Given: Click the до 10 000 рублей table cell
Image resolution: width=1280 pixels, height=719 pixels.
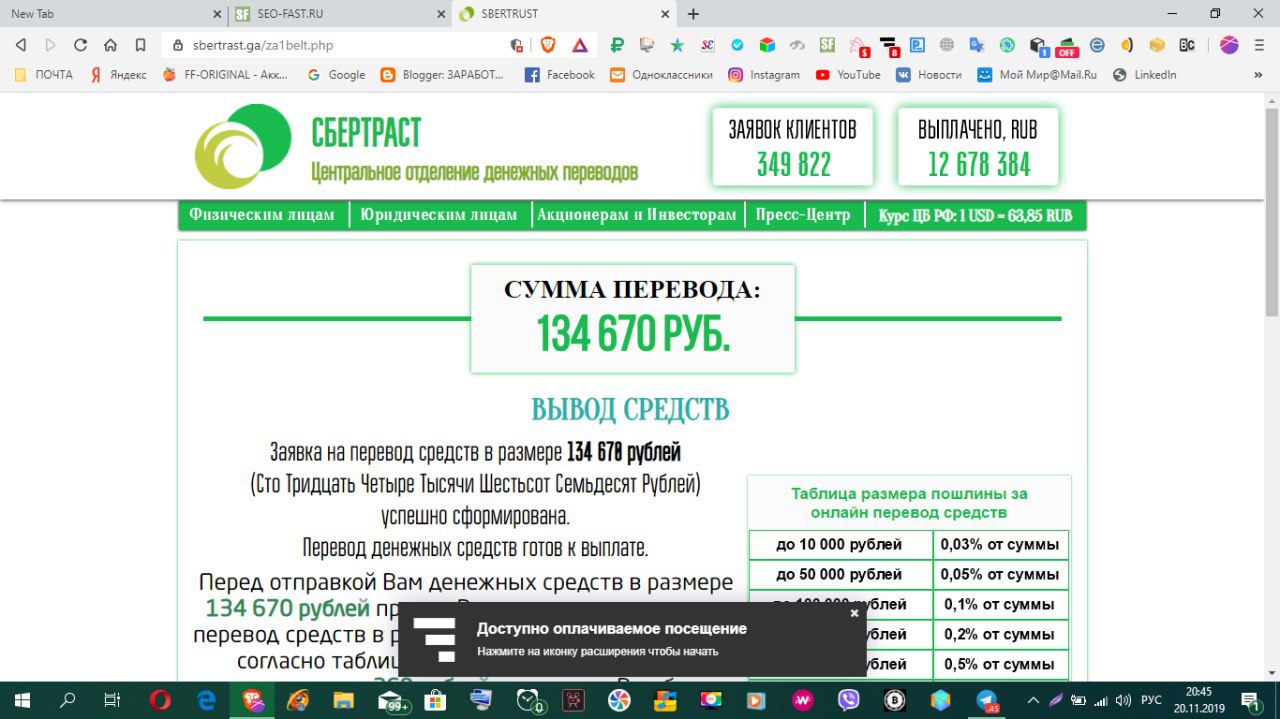Looking at the screenshot, I should pyautogui.click(x=840, y=545).
